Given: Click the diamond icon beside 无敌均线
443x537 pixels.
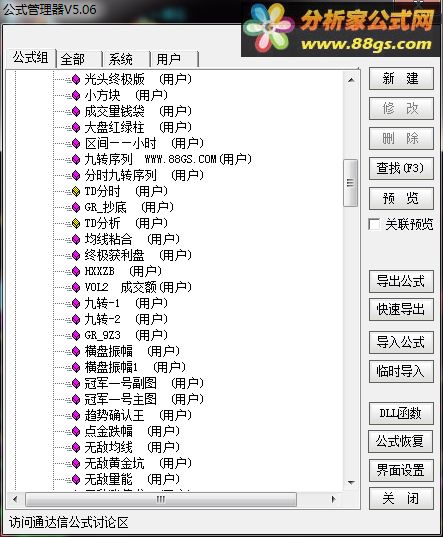Looking at the screenshot, I should click(x=76, y=447).
